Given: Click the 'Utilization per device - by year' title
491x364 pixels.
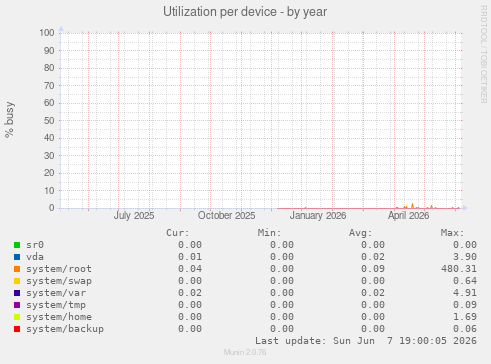Looking at the screenshot, I should click(x=245, y=12).
